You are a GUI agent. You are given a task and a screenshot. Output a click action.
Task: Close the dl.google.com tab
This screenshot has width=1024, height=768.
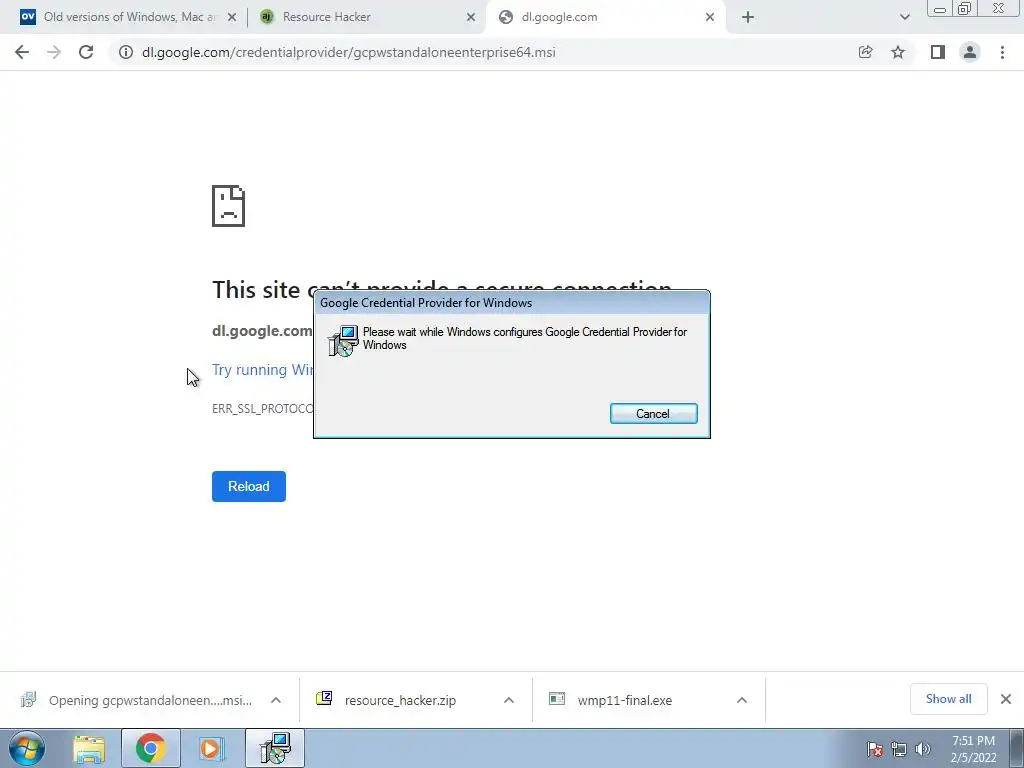coord(710,18)
